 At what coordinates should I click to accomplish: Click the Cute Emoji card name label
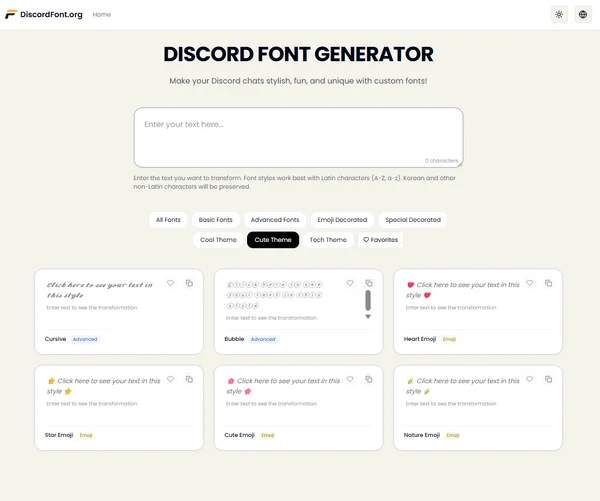click(240, 435)
